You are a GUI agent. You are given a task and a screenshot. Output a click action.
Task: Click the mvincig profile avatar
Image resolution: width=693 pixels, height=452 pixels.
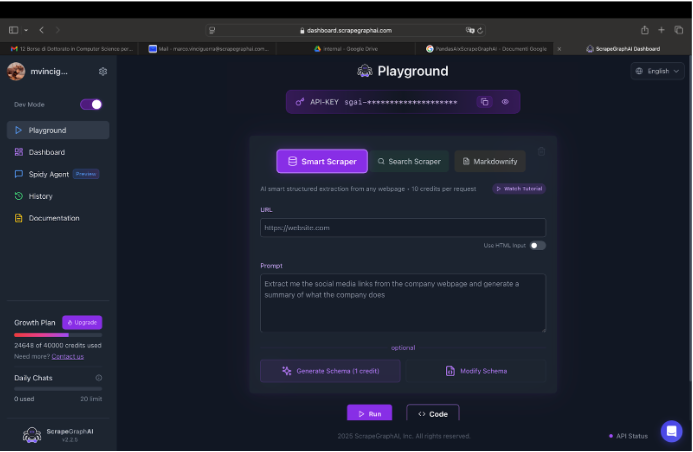pos(16,71)
